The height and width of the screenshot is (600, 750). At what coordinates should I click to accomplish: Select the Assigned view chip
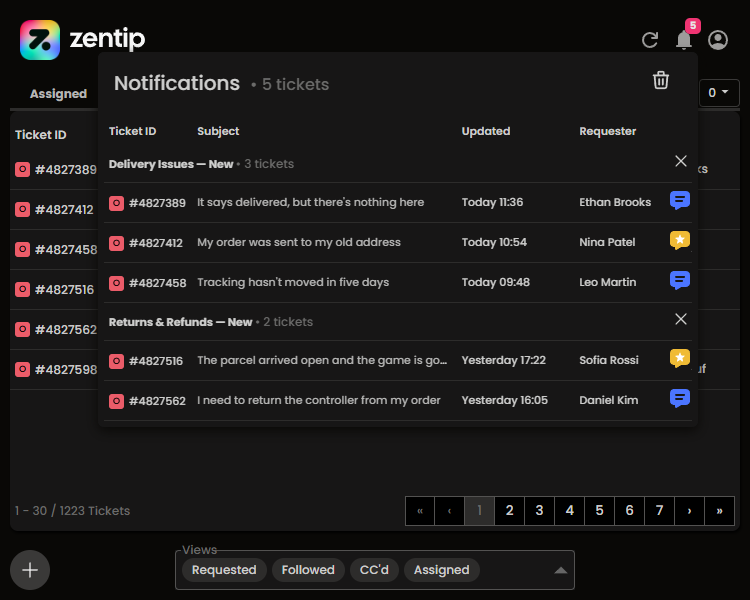pyautogui.click(x=441, y=570)
